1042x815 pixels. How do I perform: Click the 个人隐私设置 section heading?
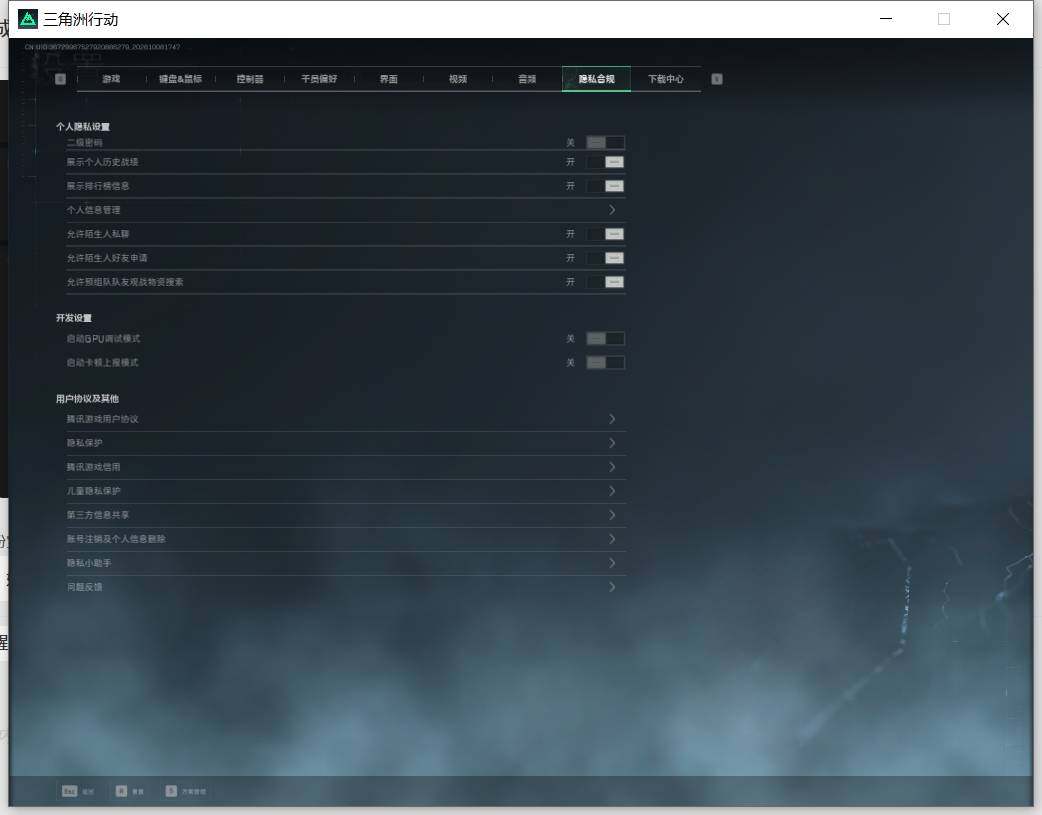pyautogui.click(x=83, y=127)
